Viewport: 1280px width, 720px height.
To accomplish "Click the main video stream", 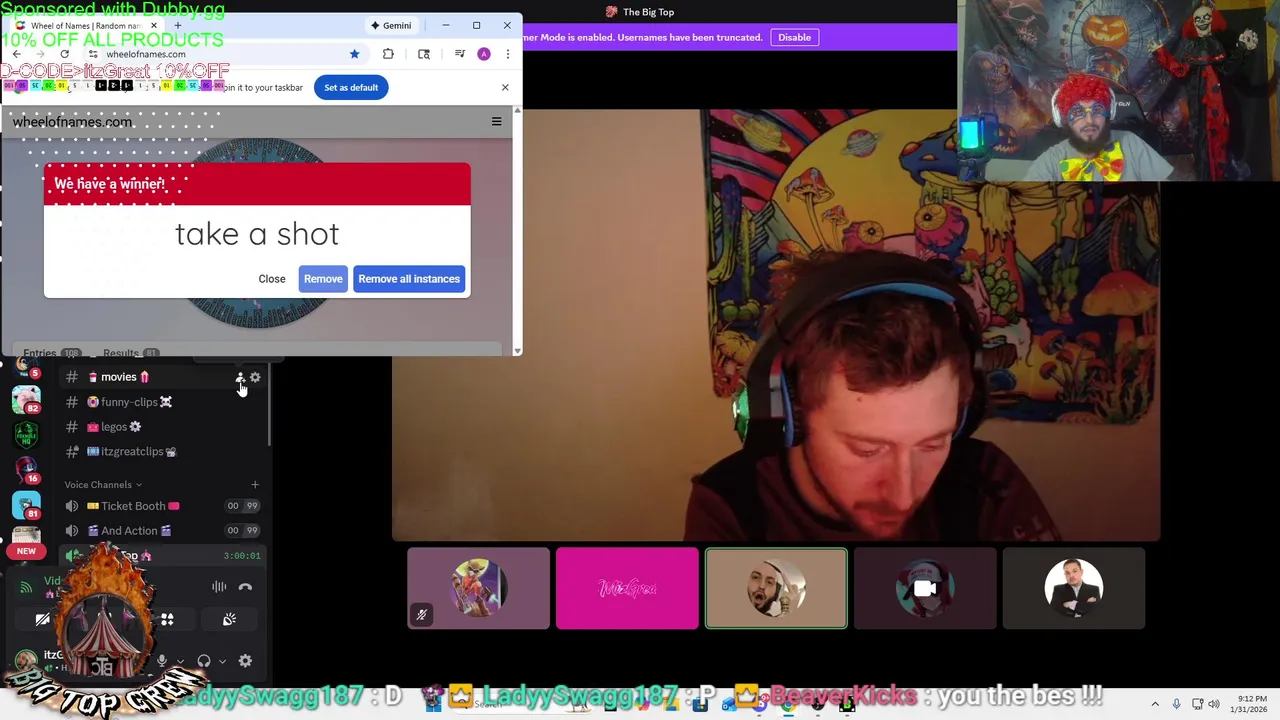I will 776,325.
